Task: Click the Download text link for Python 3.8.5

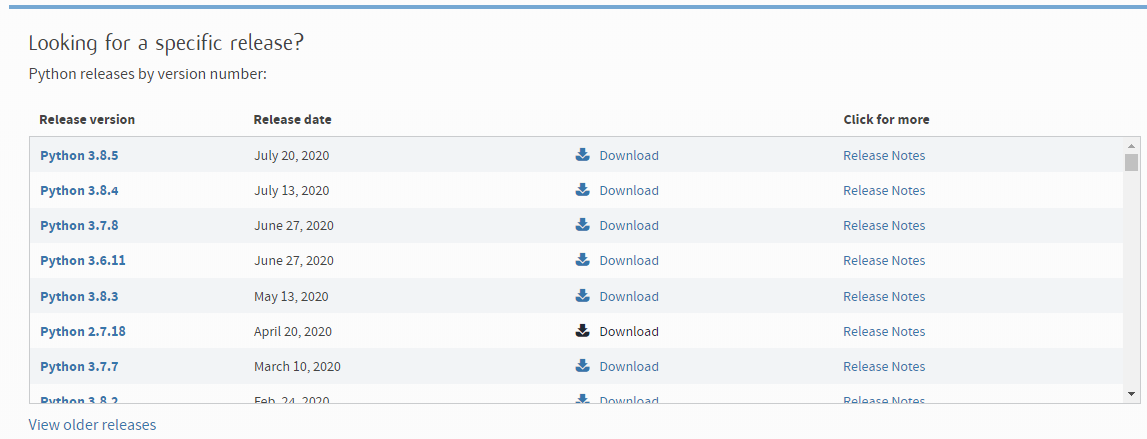Action: (x=629, y=156)
